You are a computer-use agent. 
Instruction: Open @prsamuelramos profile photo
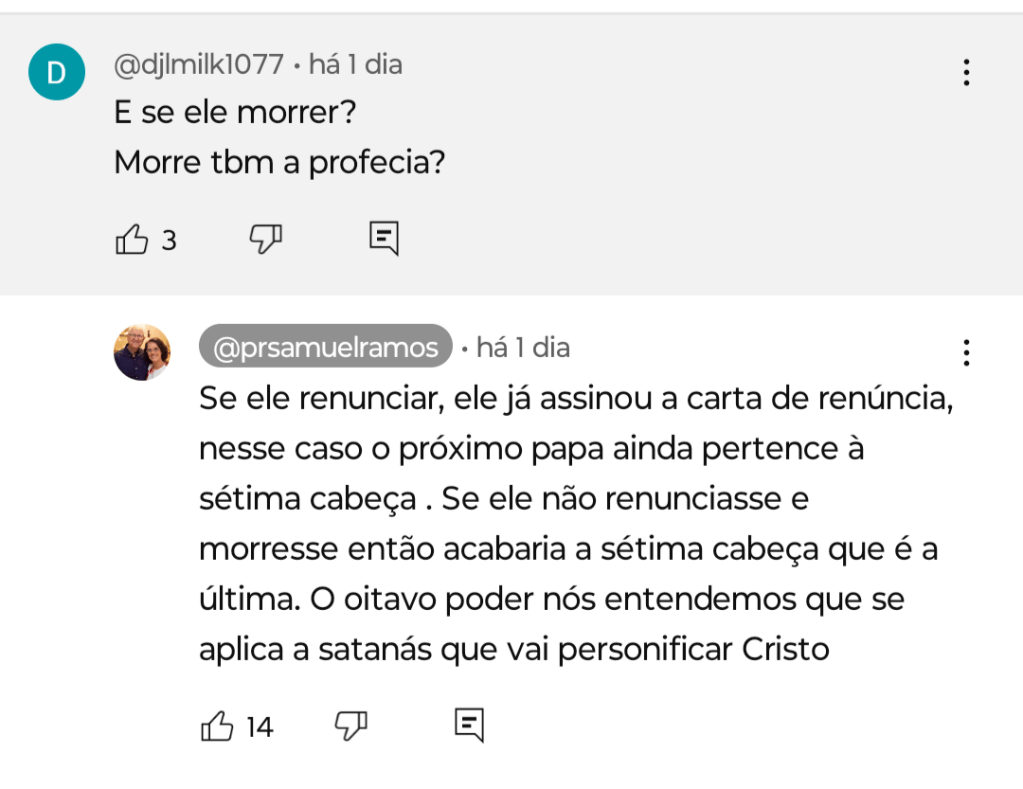click(x=142, y=352)
